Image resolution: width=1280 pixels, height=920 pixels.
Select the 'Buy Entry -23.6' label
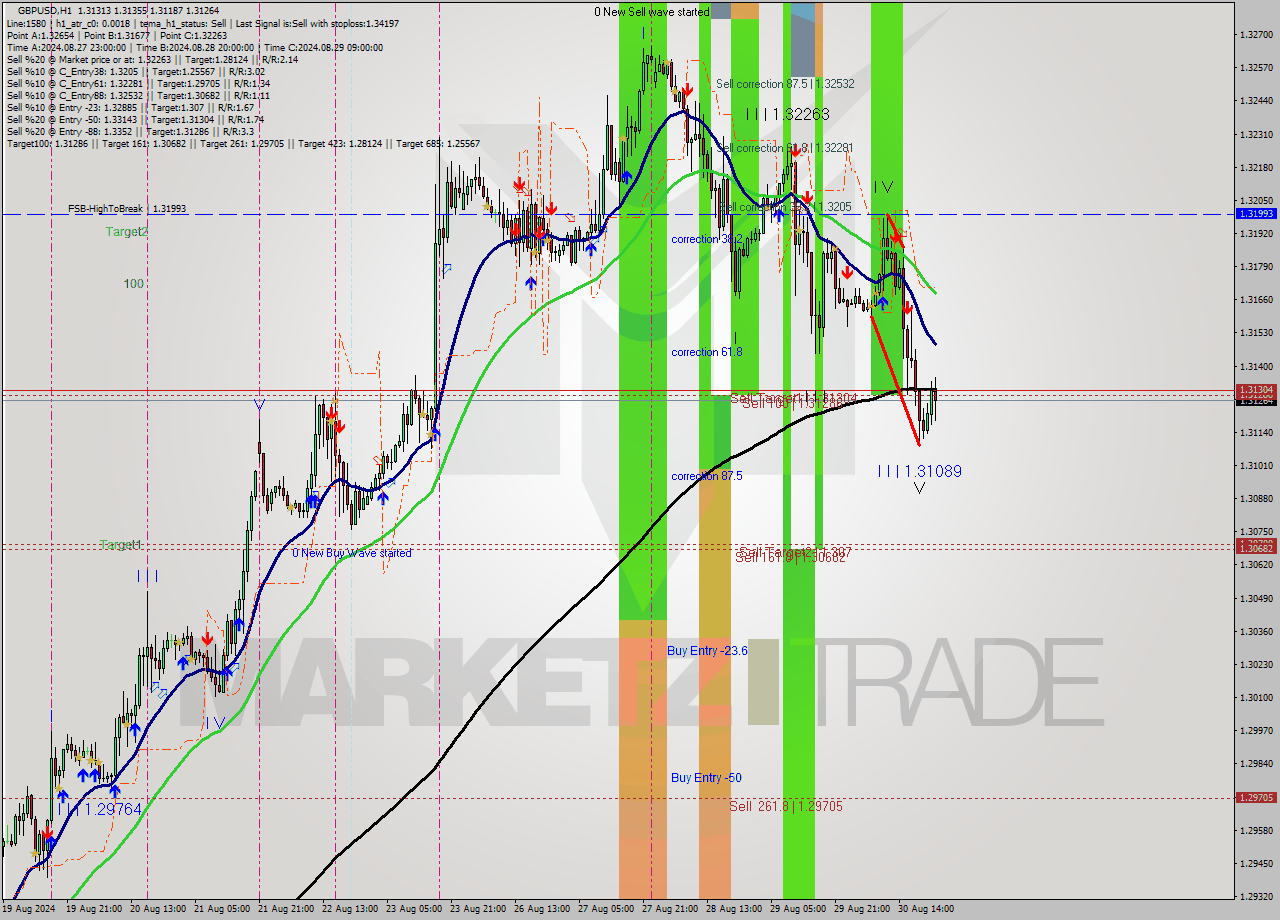pyautogui.click(x=707, y=651)
